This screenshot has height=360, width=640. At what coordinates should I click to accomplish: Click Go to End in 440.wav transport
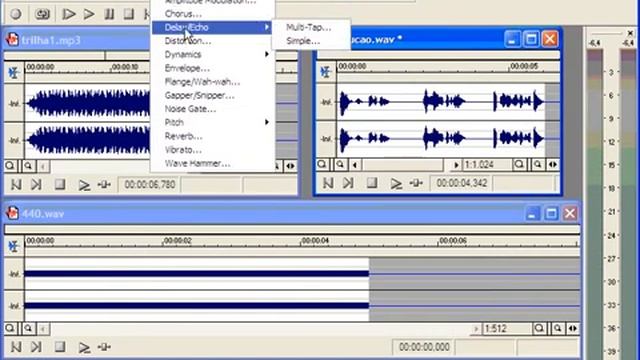coord(36,347)
